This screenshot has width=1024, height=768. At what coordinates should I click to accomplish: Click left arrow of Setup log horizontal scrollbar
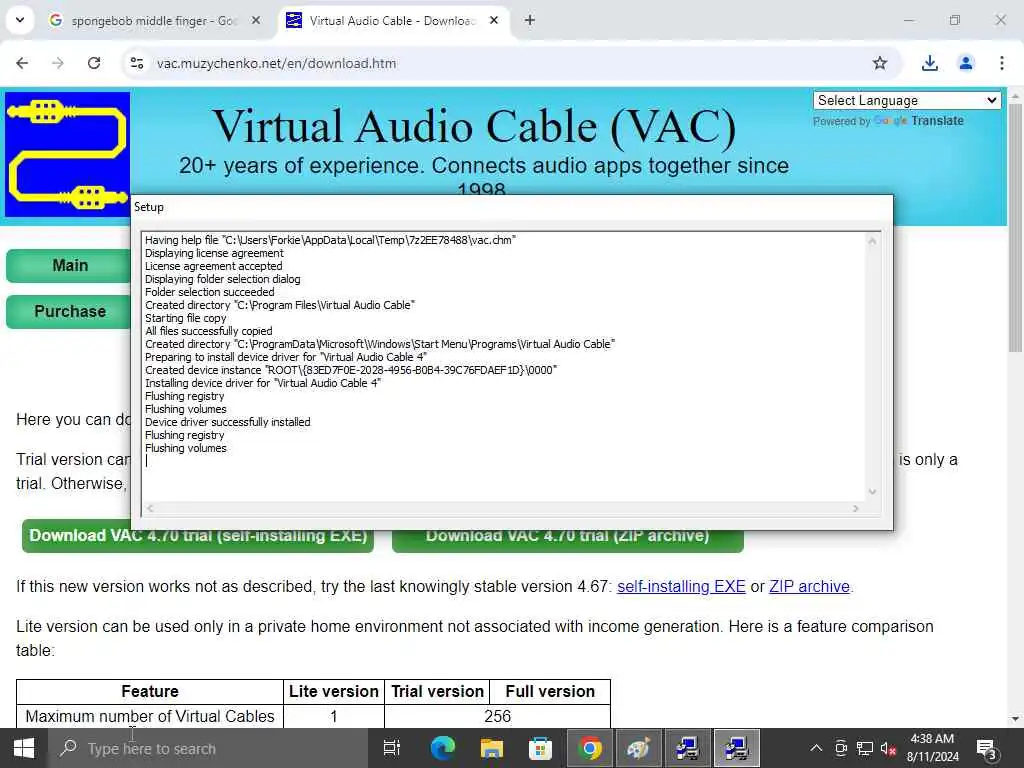coord(150,508)
